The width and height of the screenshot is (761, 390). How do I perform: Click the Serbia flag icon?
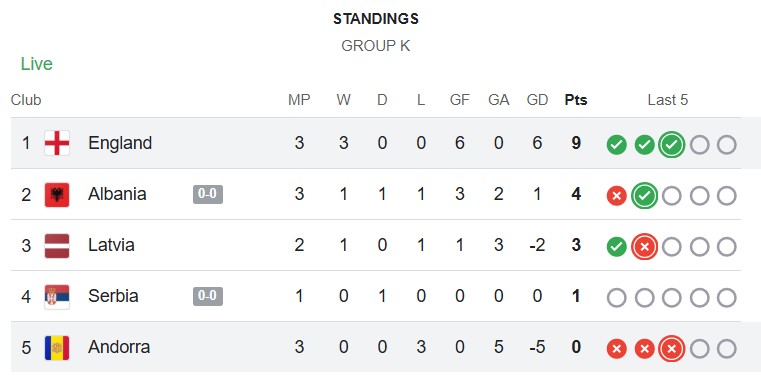57,296
